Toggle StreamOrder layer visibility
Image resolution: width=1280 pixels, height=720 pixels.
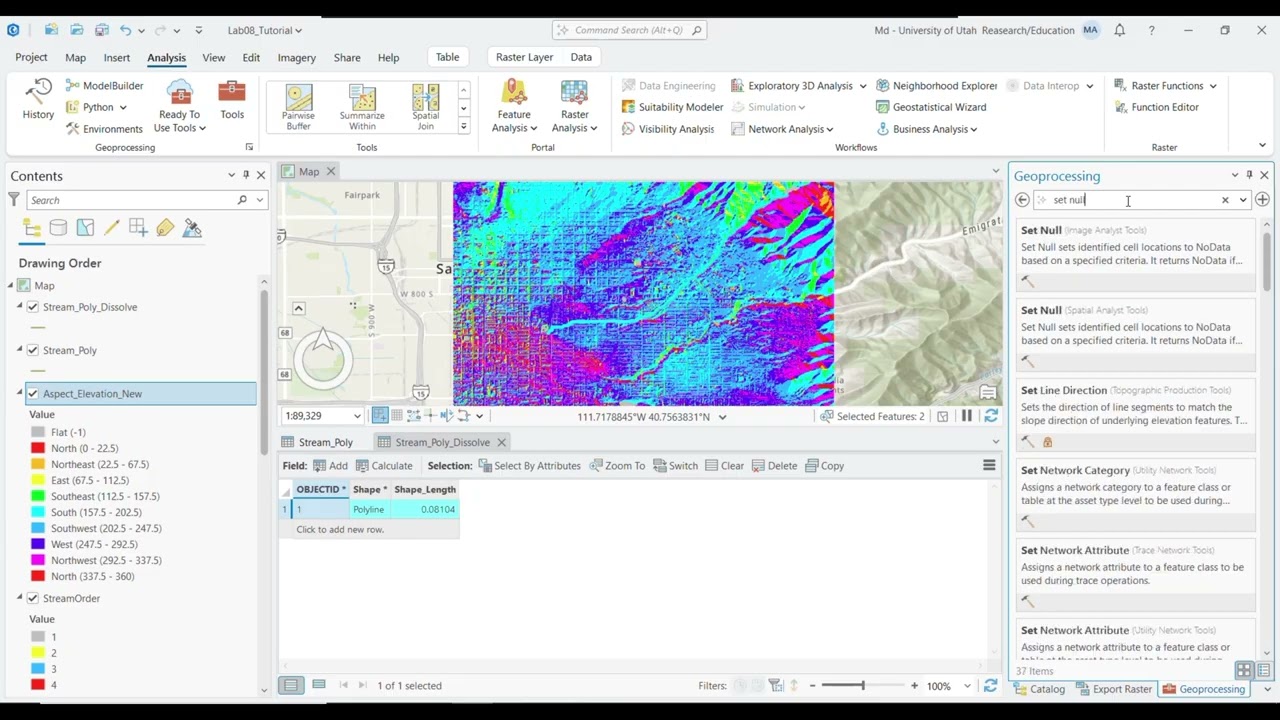33,598
